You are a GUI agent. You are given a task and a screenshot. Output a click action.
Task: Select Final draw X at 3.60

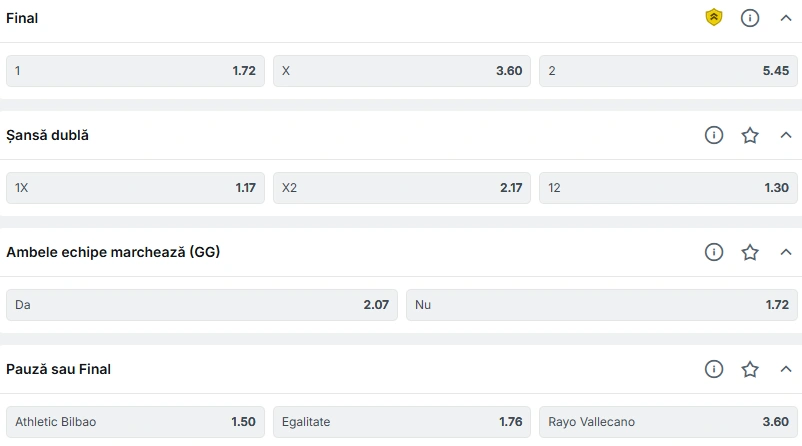402,71
